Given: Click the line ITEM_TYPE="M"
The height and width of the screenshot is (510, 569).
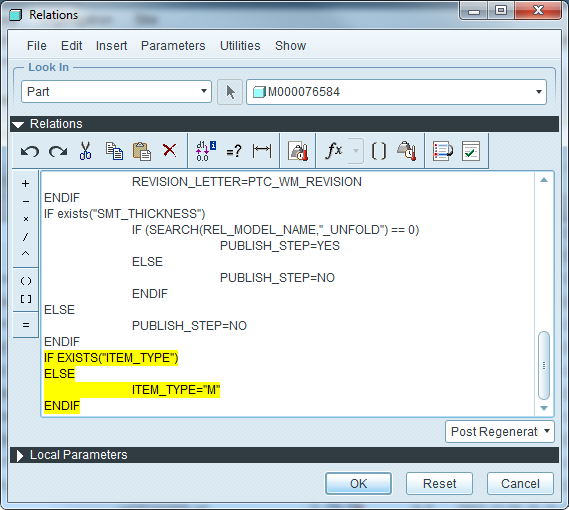Looking at the screenshot, I should click(176, 390).
